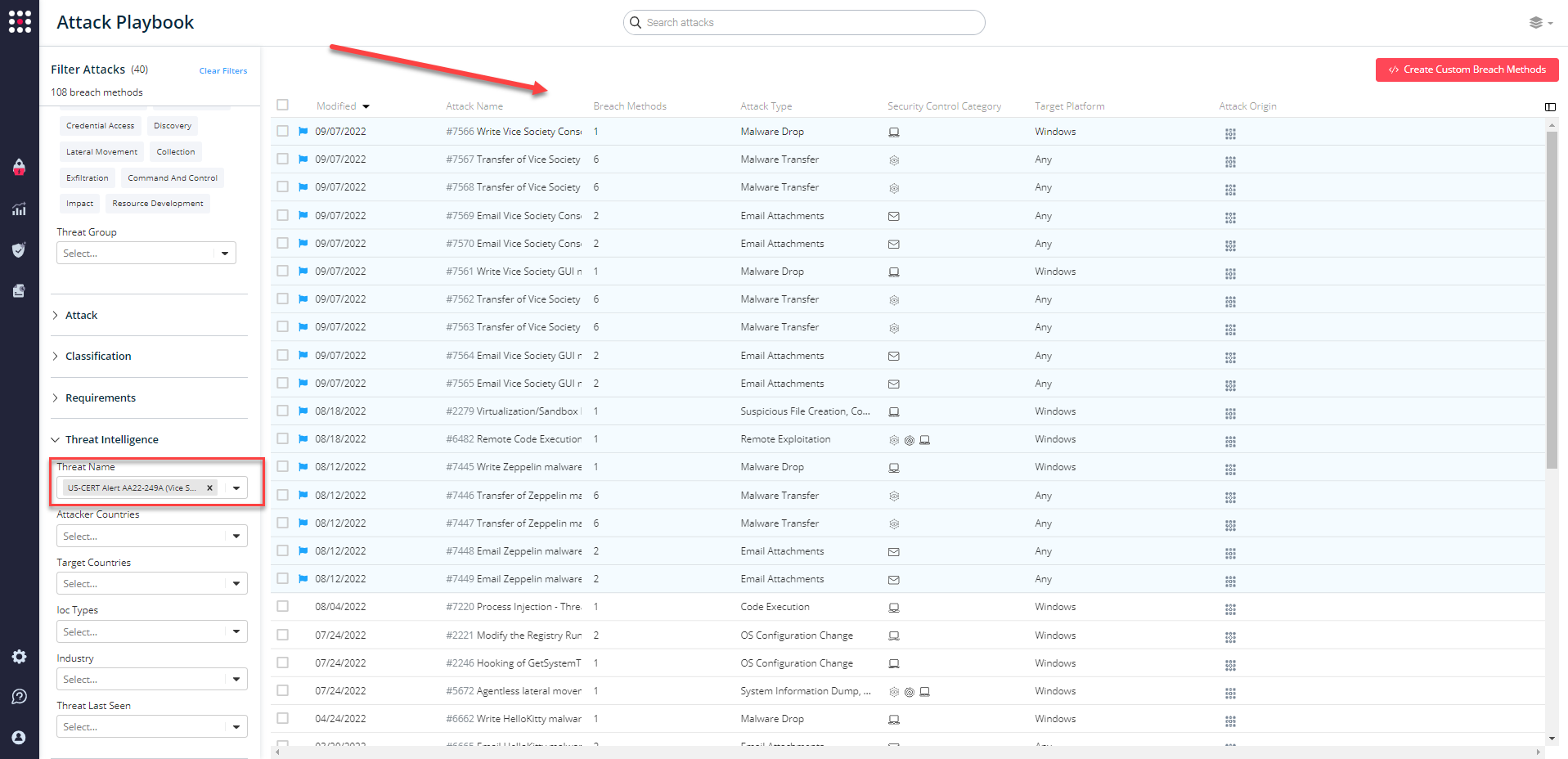
Task: Select the Lateral Movement filter tag
Action: click(x=101, y=151)
